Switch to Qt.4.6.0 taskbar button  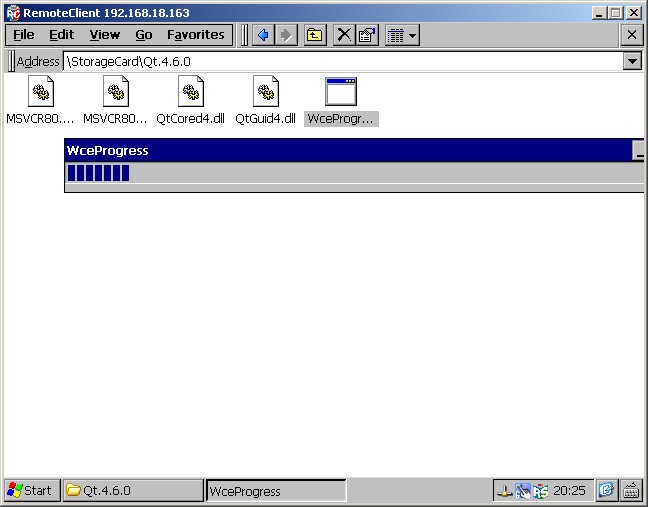click(133, 490)
